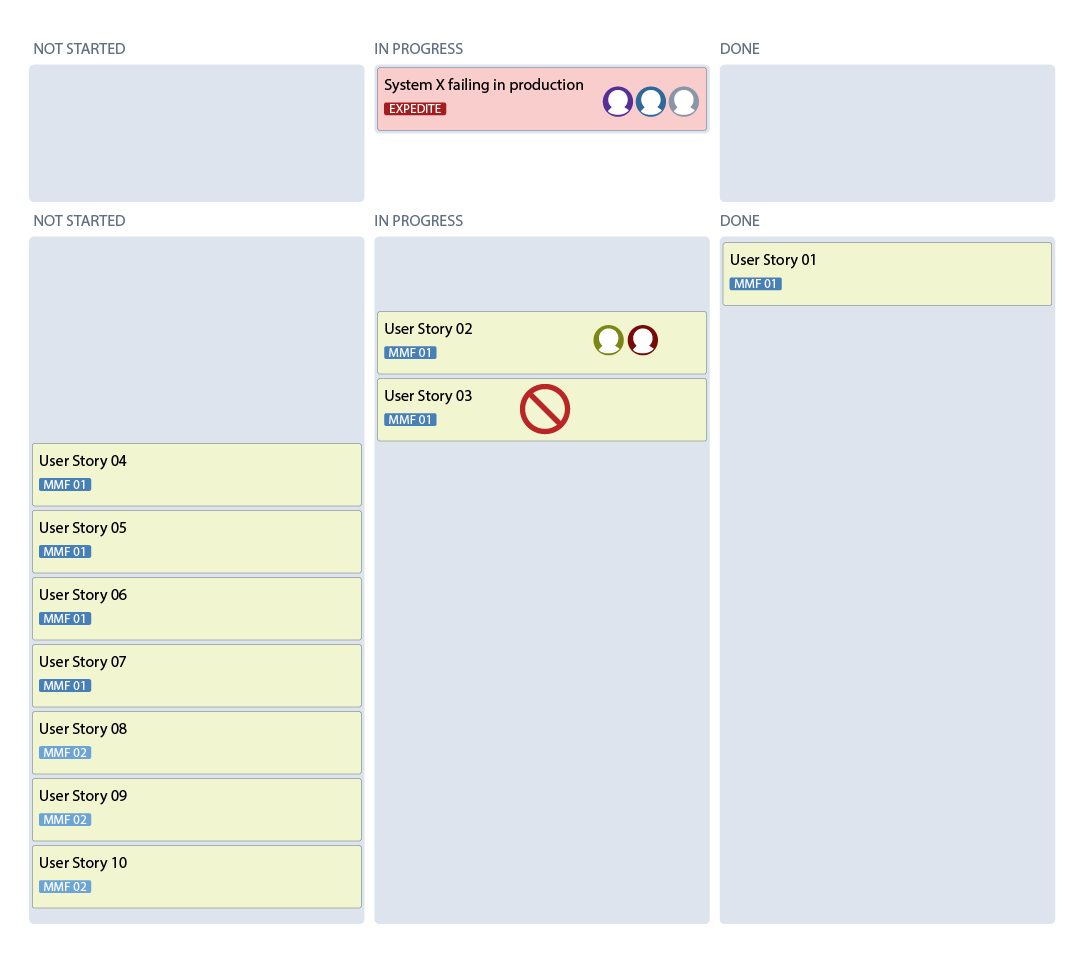Viewport: 1081px width, 961px height.
Task: Click the gray avatar on the expedite card
Action: [683, 101]
